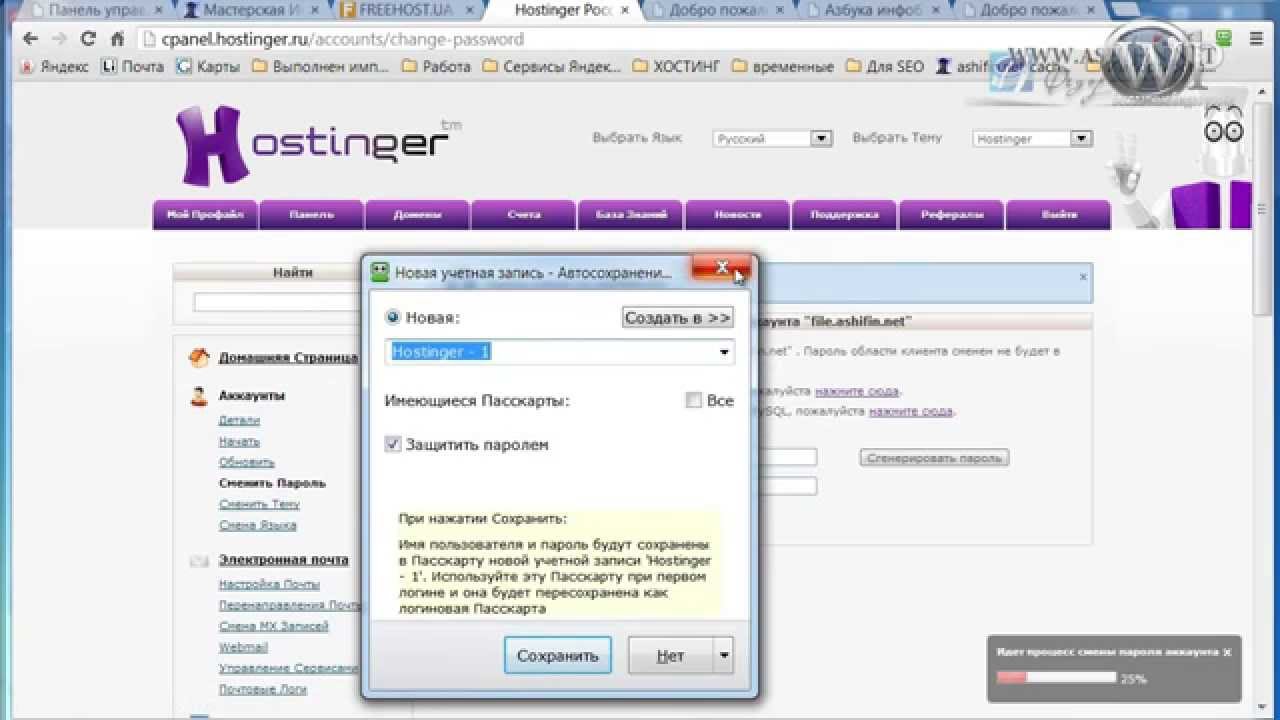Open the Сменить Тему sidebar link

pyautogui.click(x=259, y=504)
